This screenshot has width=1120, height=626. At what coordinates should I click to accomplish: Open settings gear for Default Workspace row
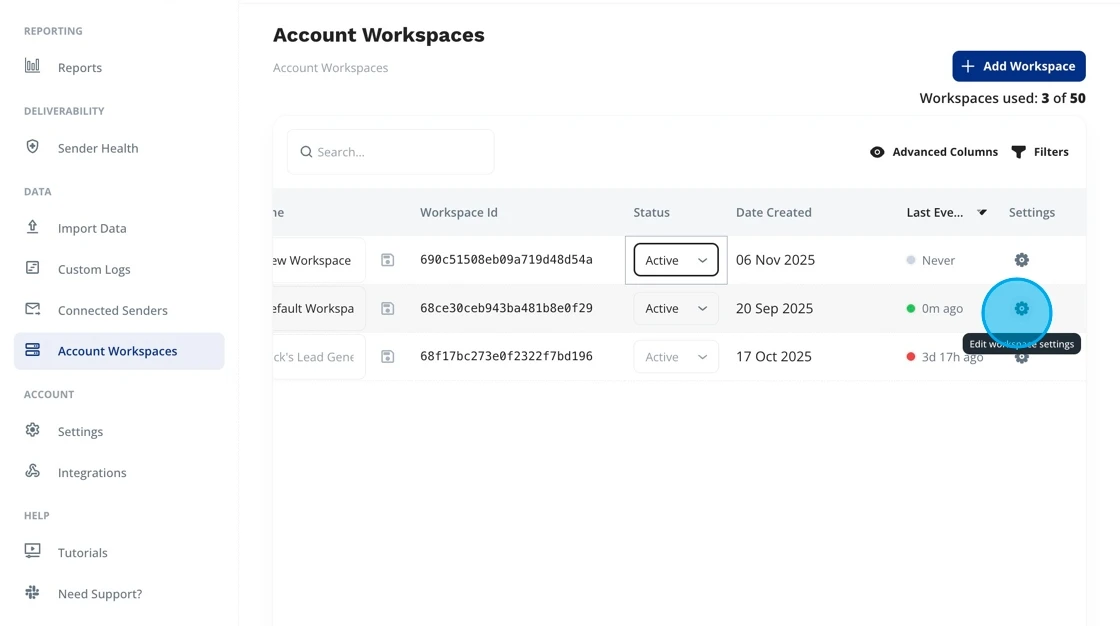[x=1021, y=309]
